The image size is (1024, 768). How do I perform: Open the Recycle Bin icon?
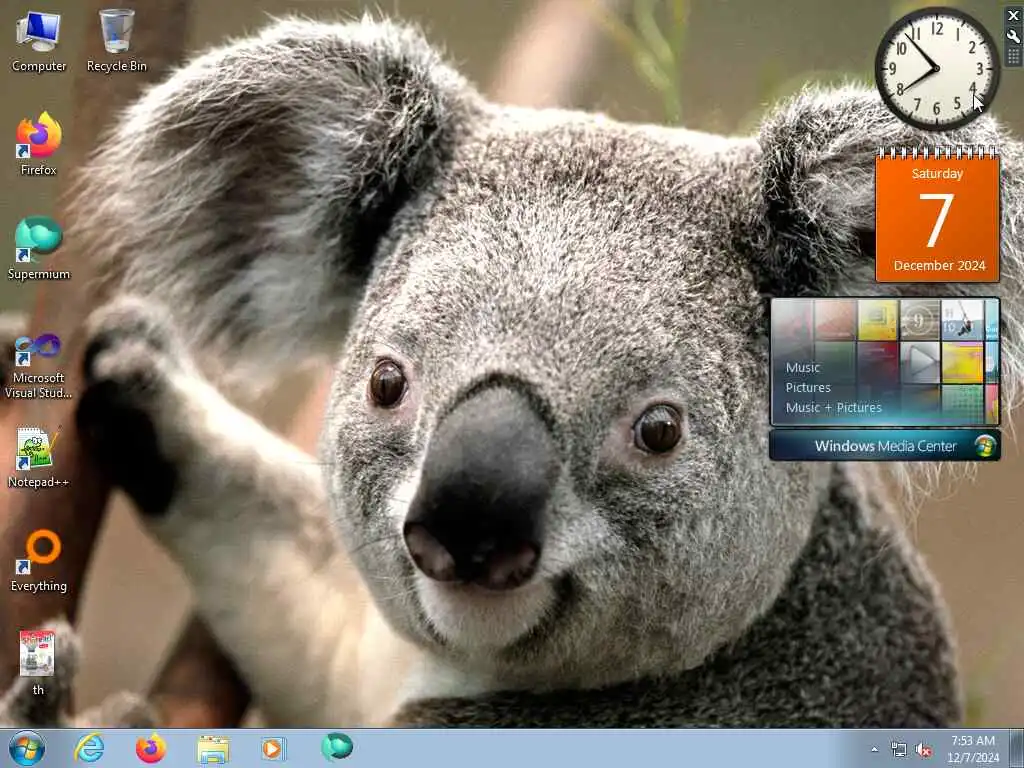[x=116, y=40]
